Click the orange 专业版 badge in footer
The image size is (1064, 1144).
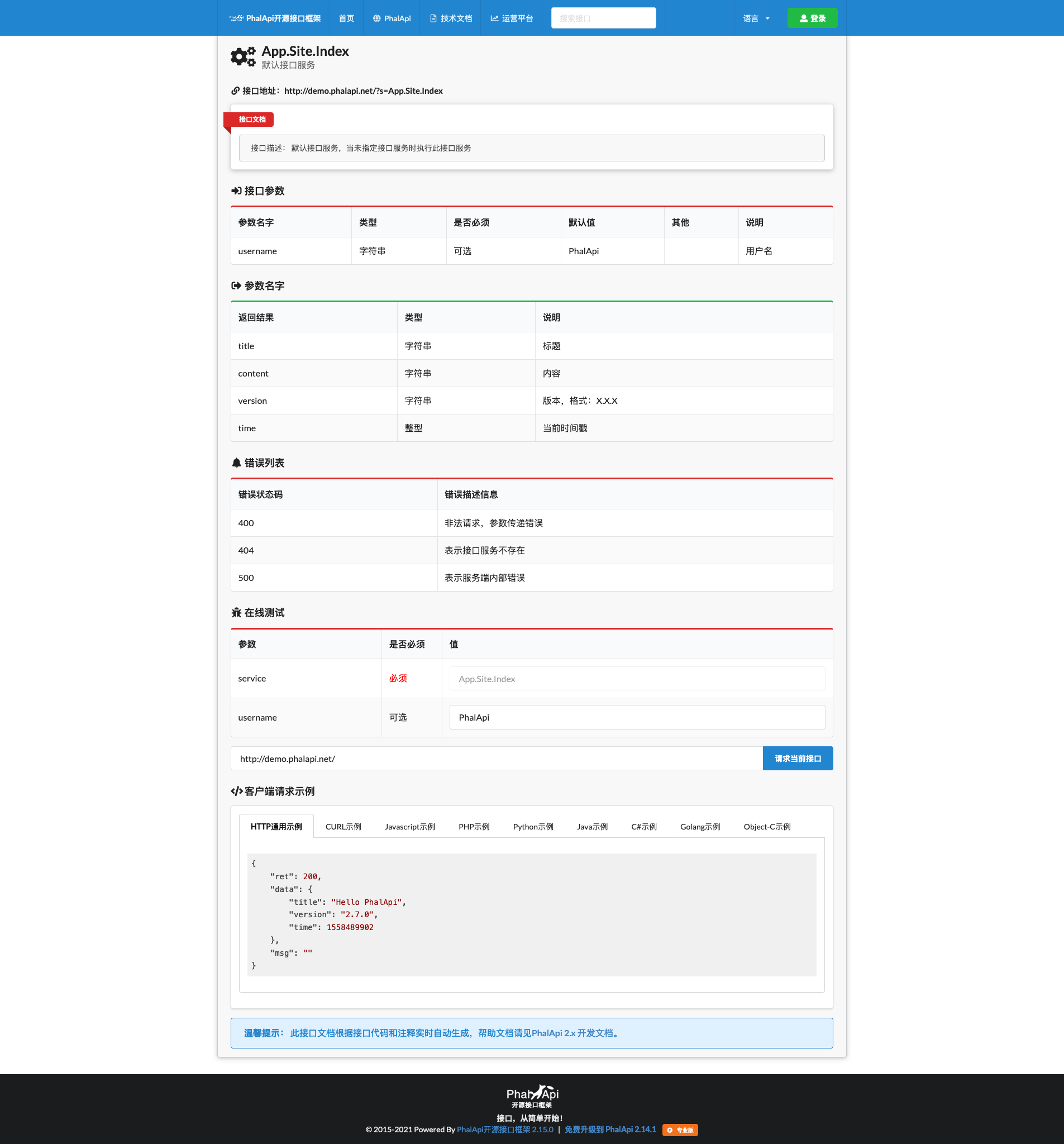[680, 1130]
